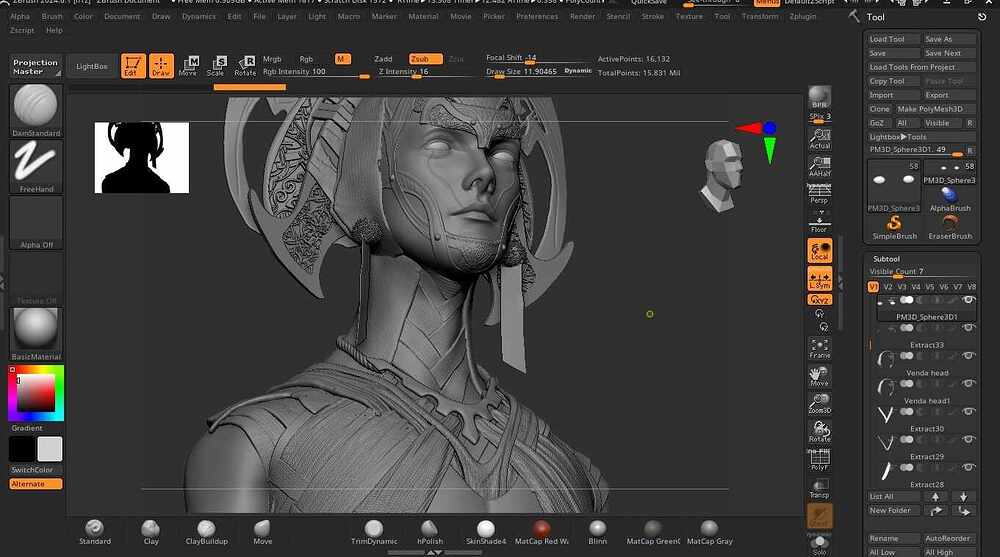Toggle the L.Sym button
The height and width of the screenshot is (557, 1000).
[820, 279]
